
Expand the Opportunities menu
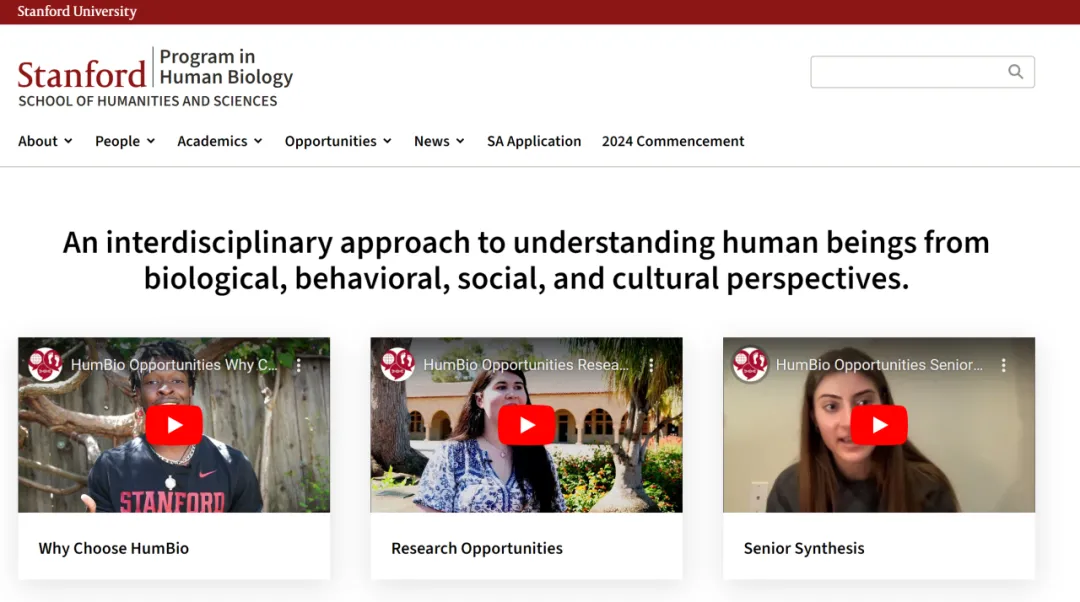pyautogui.click(x=338, y=141)
